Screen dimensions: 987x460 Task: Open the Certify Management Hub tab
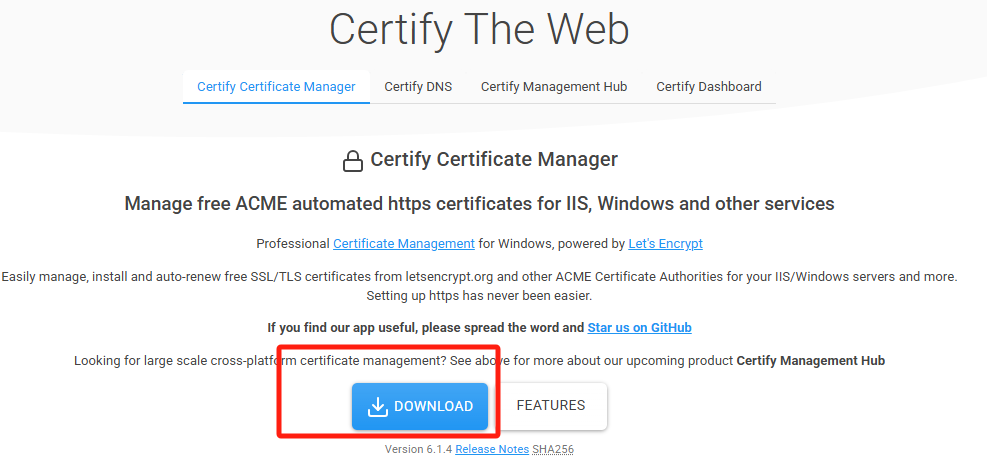pyautogui.click(x=554, y=87)
